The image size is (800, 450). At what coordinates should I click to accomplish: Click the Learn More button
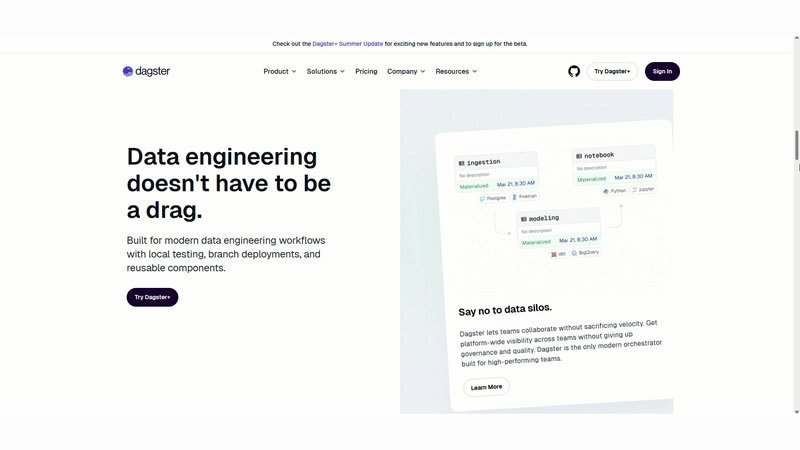click(486, 387)
